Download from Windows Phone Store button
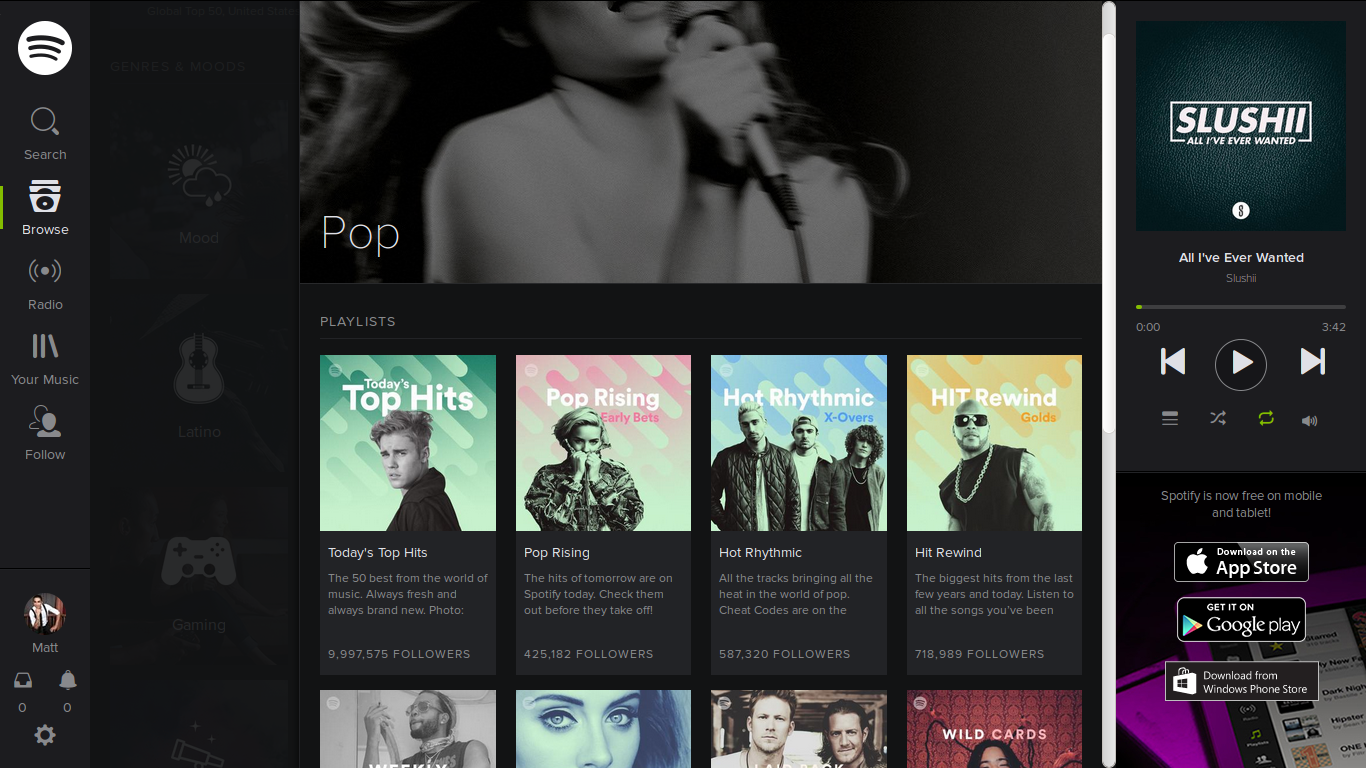This screenshot has width=1366, height=768. coord(1241,681)
